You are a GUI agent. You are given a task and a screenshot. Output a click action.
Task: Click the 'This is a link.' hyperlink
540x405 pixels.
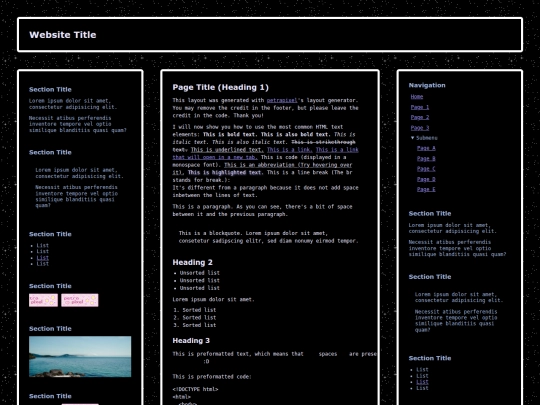(x=290, y=149)
